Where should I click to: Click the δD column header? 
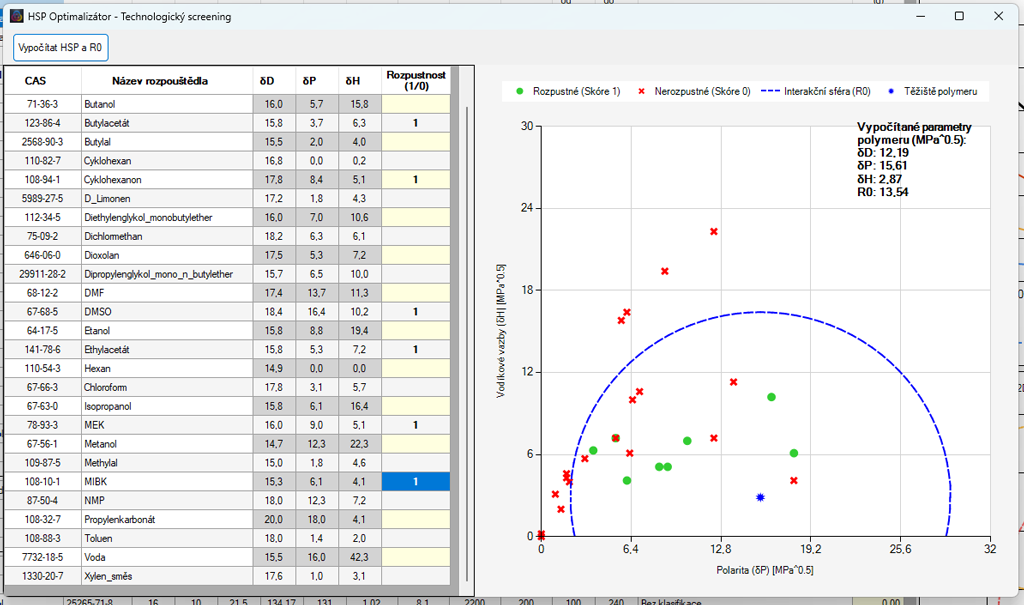point(274,81)
